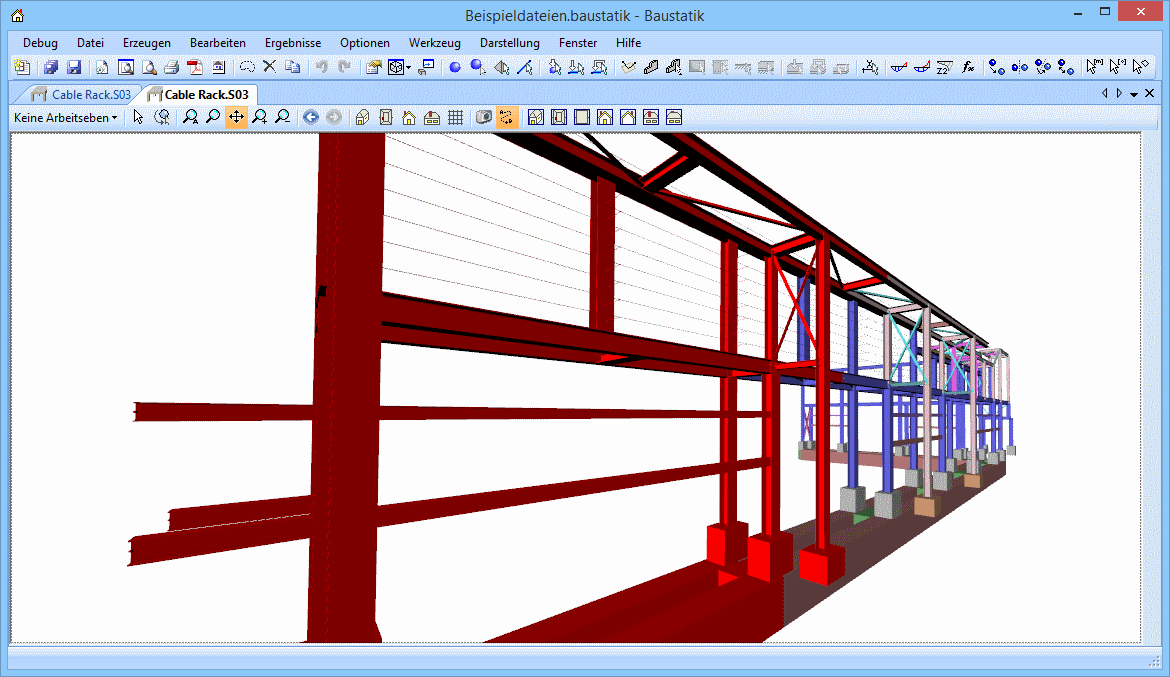Open the Darstellung menu
The width and height of the screenshot is (1170, 677).
509,43
